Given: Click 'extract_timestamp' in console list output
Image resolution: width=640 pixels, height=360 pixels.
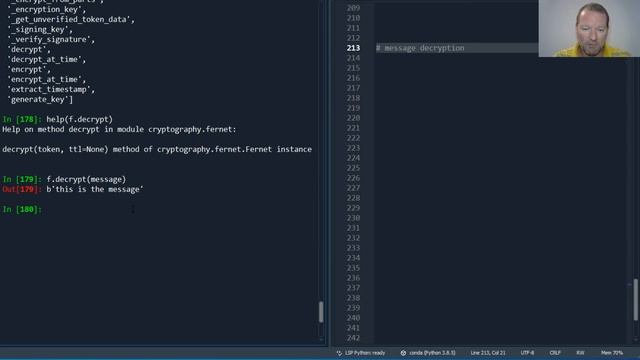Looking at the screenshot, I should pos(51,89).
